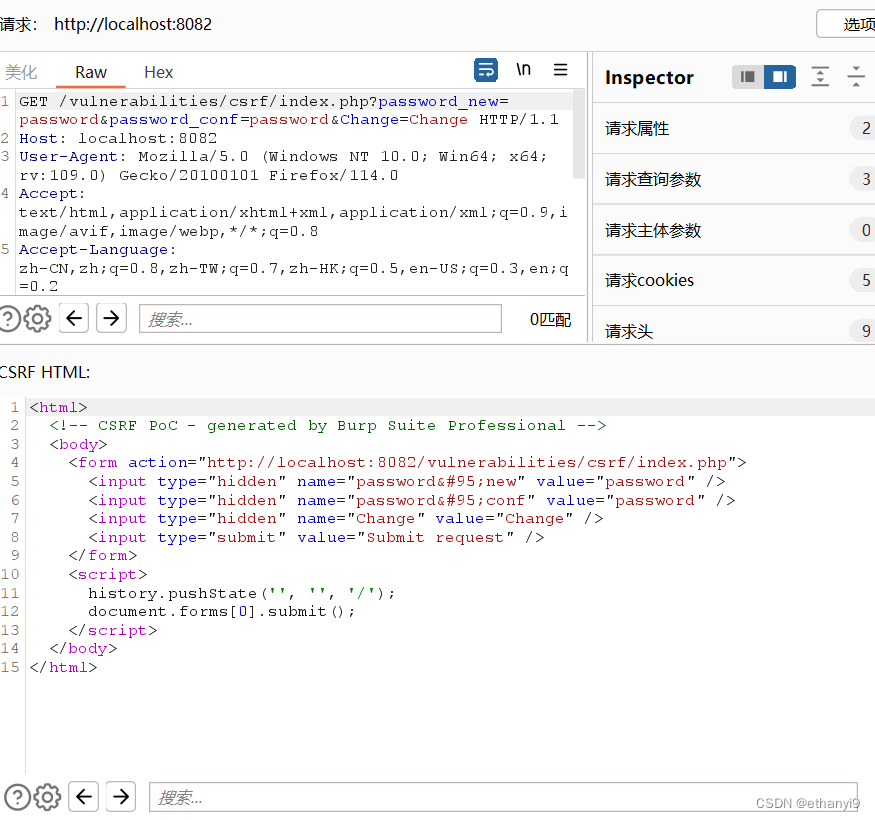Viewport: 875px width, 820px height.
Task: Open help icon in CSRF HTML search bar
Action: click(17, 797)
